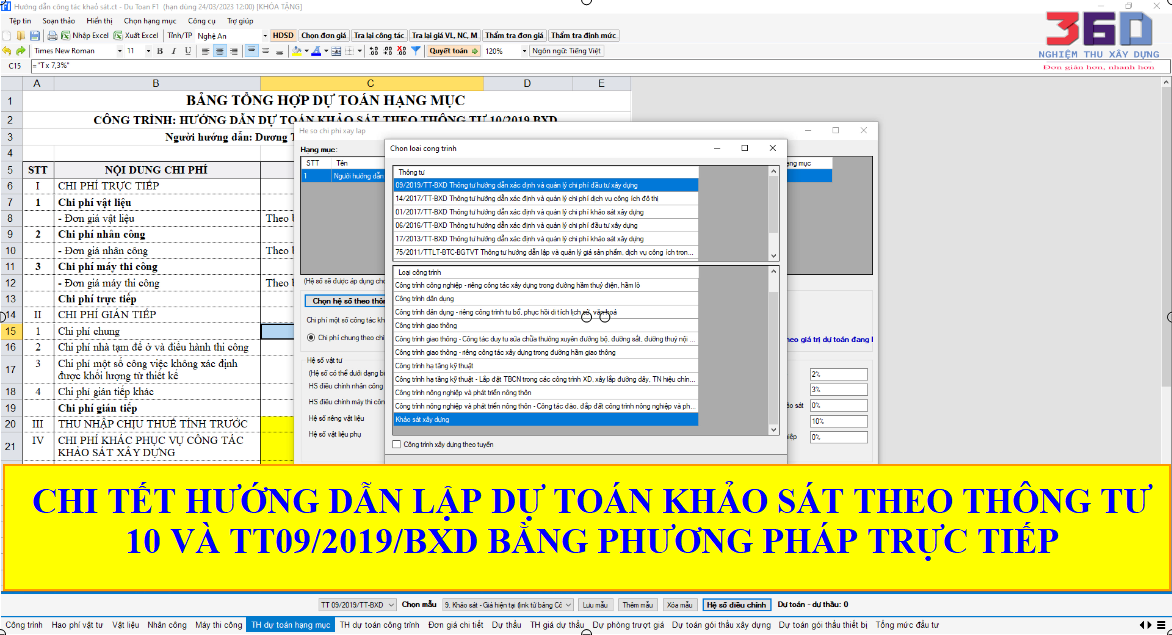The height and width of the screenshot is (635, 1172).
Task: Click the Chọn đơn giá button
Action: pyautogui.click(x=324, y=35)
